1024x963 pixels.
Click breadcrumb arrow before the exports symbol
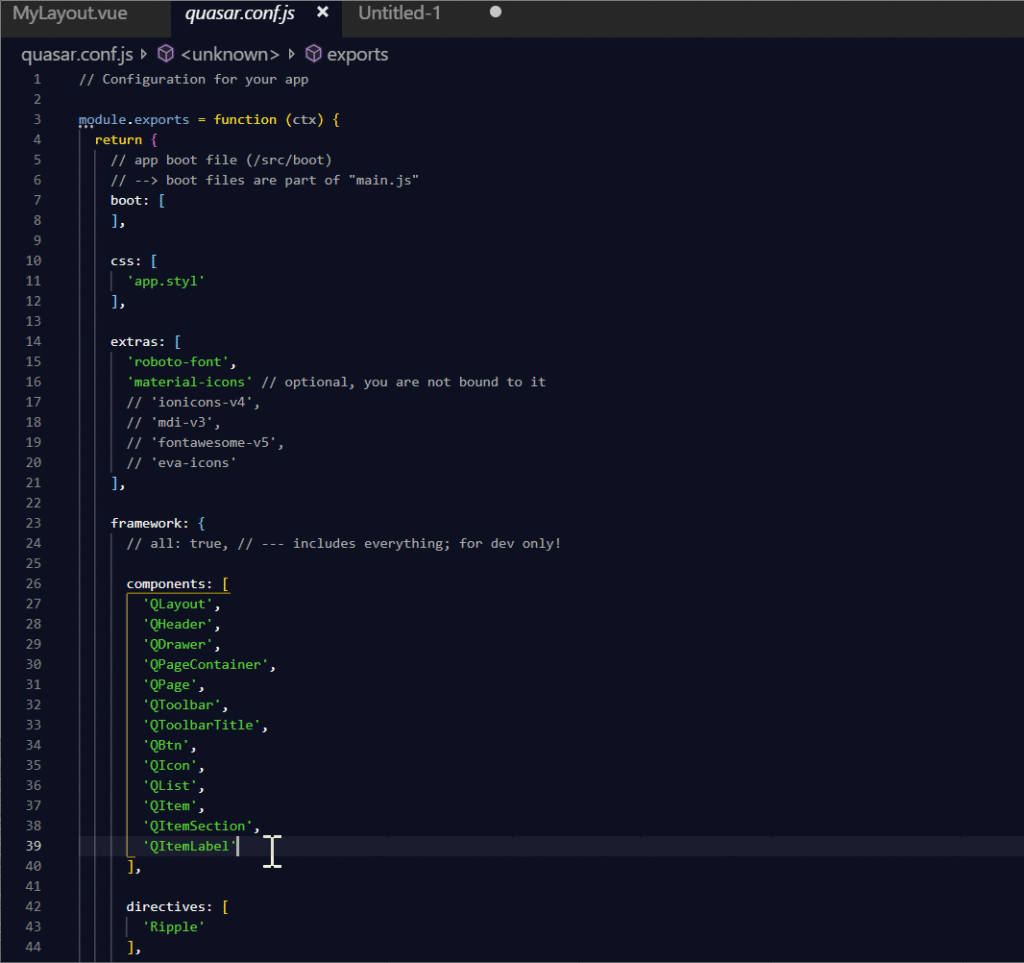[x=292, y=54]
